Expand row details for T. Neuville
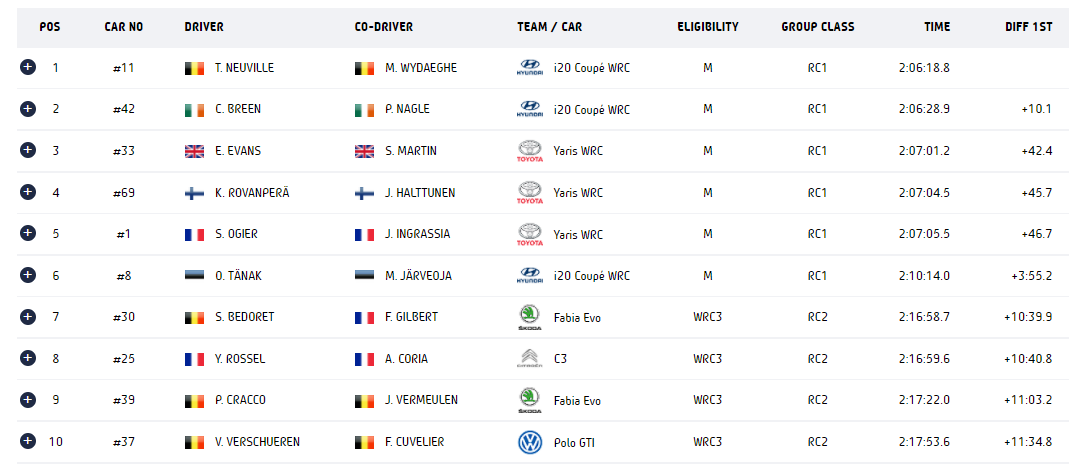The width and height of the screenshot is (1069, 464). [x=27, y=67]
